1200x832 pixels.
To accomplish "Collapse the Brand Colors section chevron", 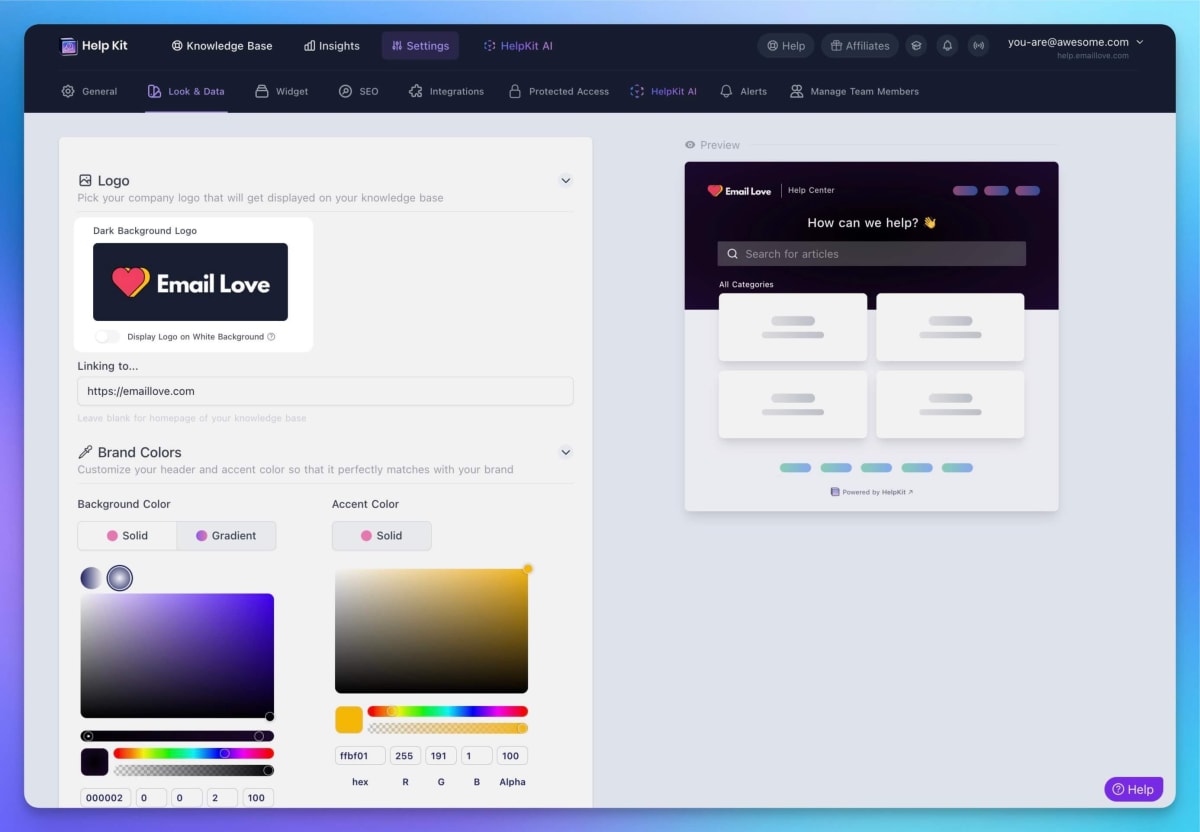I will (x=565, y=452).
